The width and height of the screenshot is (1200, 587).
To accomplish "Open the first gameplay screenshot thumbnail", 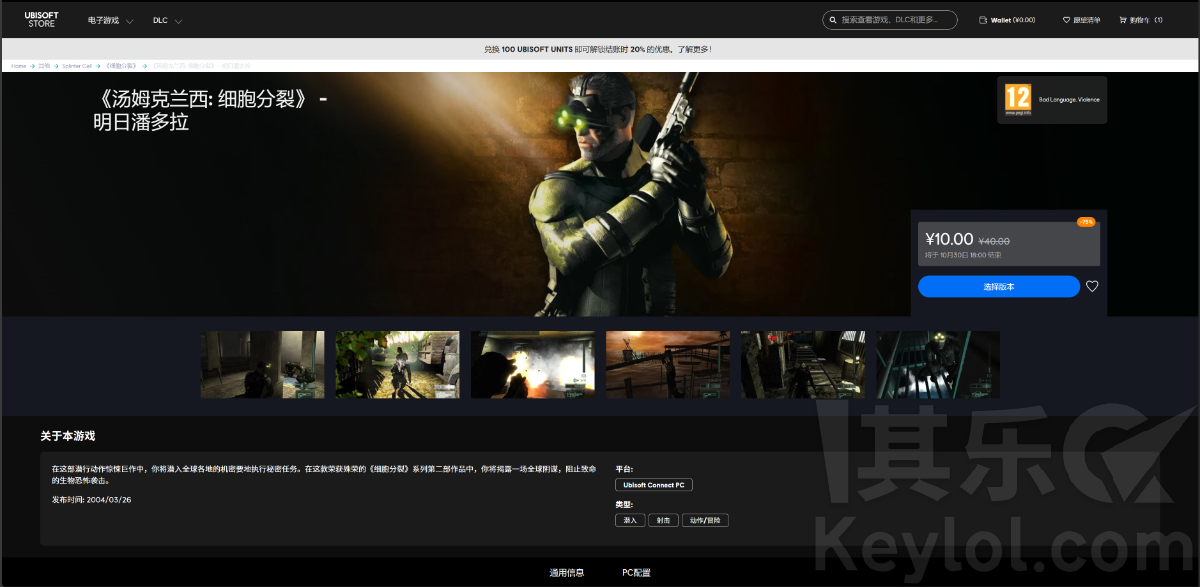I will click(263, 365).
